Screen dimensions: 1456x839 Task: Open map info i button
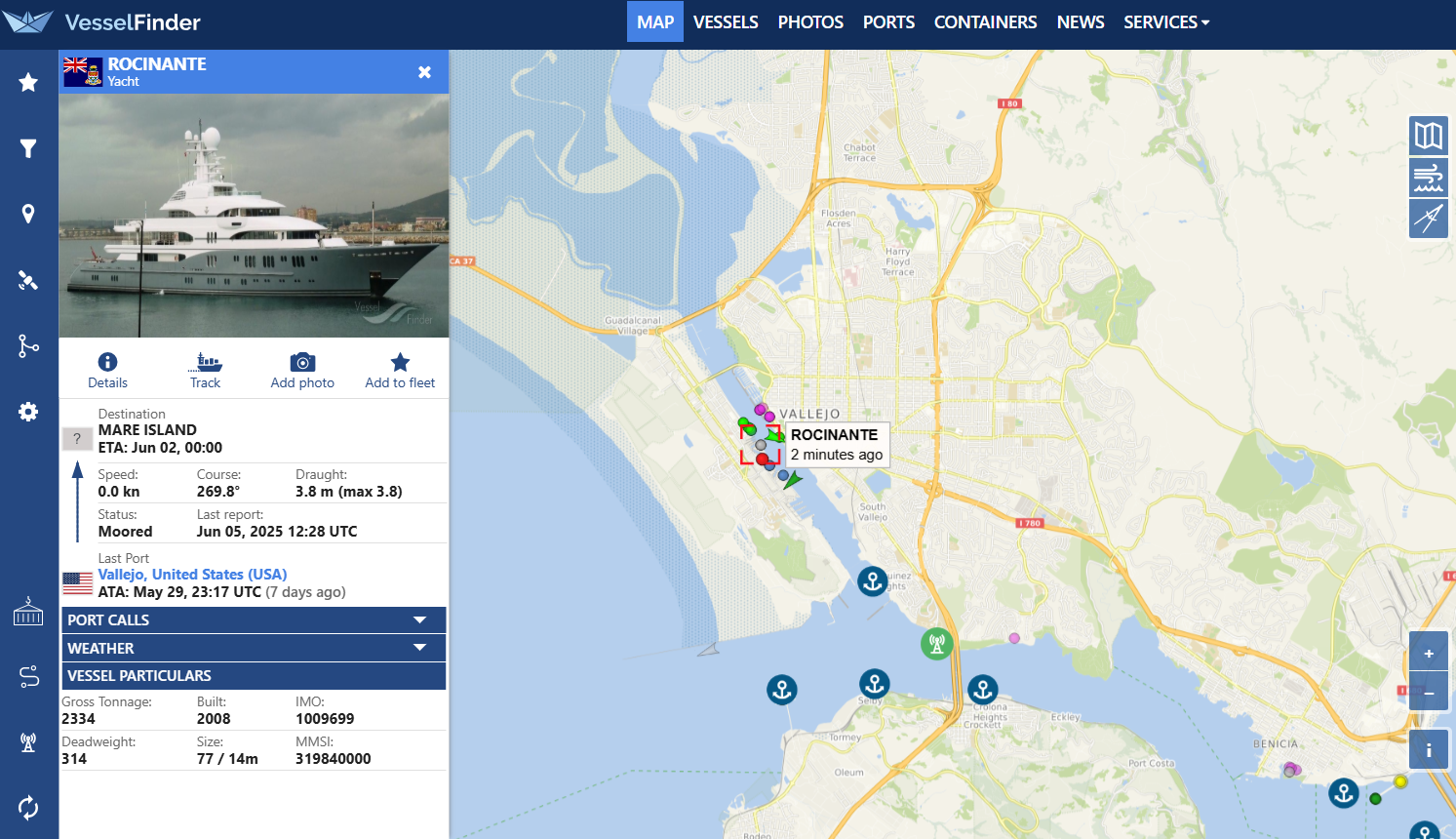pos(1428,750)
